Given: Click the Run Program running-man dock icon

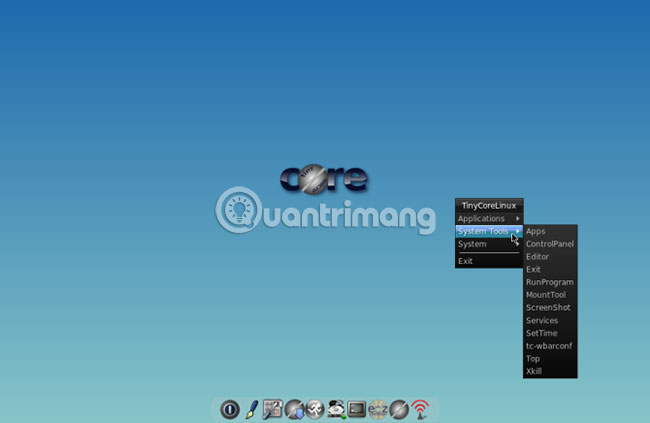Looking at the screenshot, I should point(315,409).
